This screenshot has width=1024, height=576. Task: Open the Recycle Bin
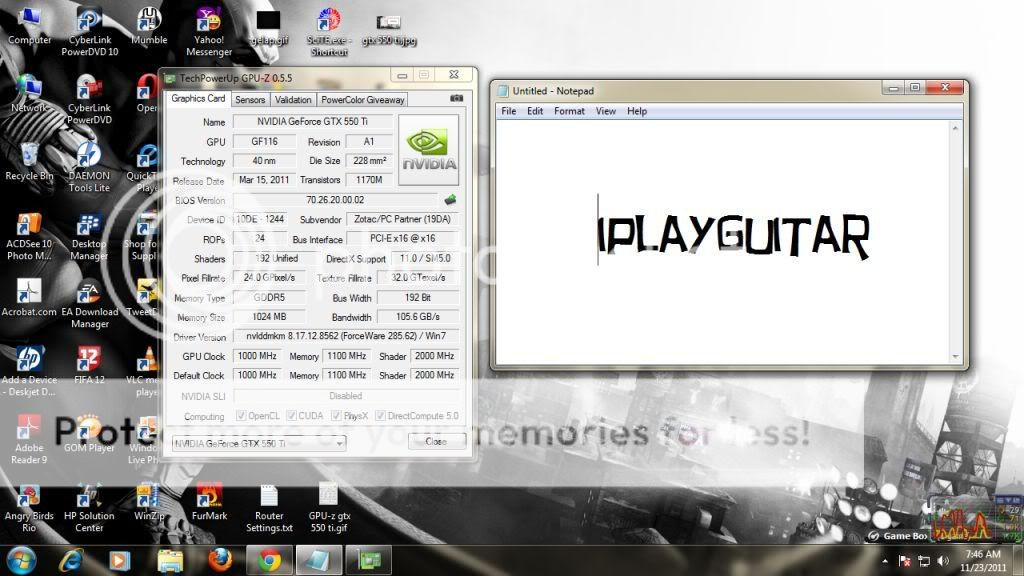29,162
